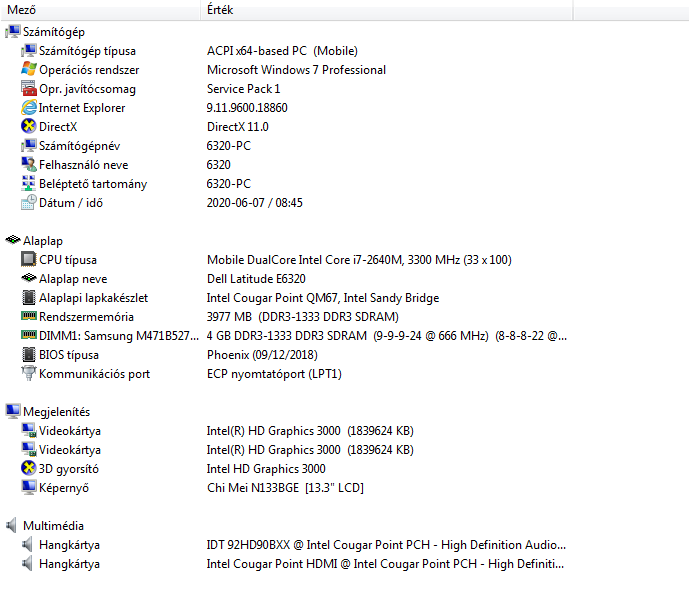Click the Felhasználó neve value 6320

(218, 165)
